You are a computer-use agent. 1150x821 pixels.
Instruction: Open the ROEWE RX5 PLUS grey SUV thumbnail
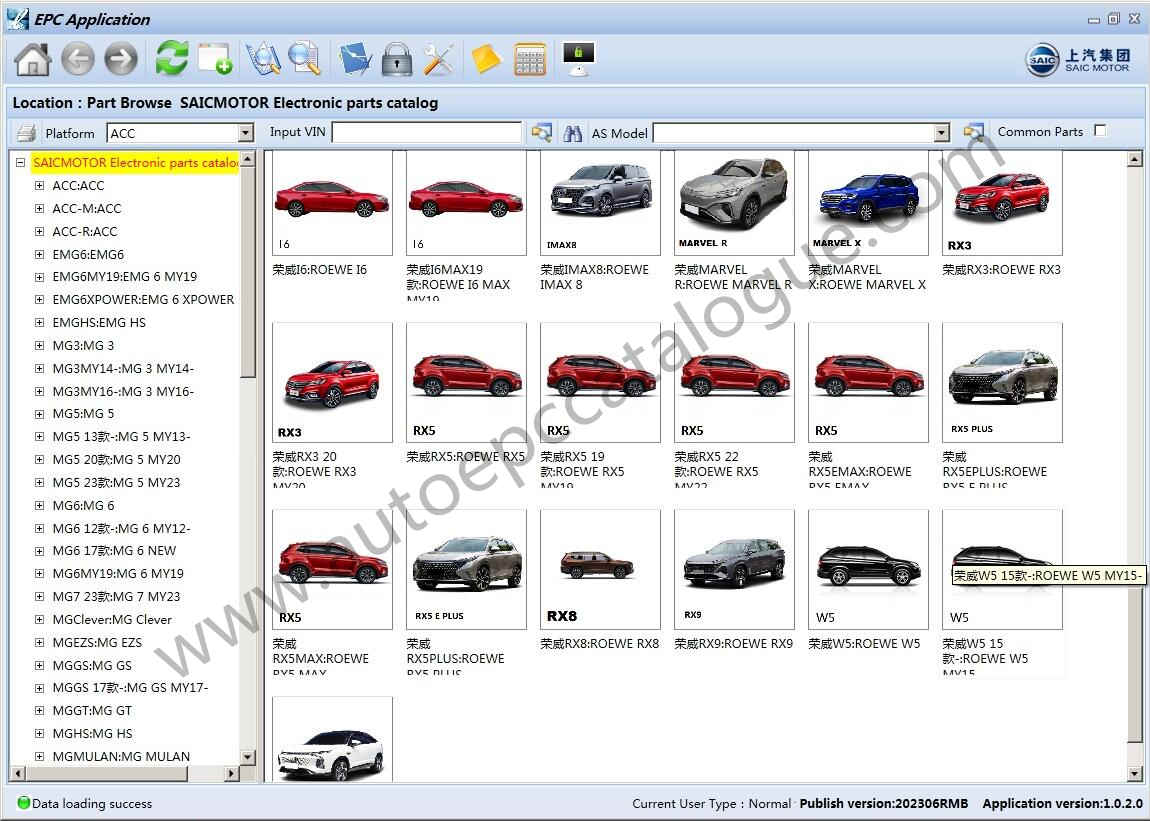[x=1003, y=382]
